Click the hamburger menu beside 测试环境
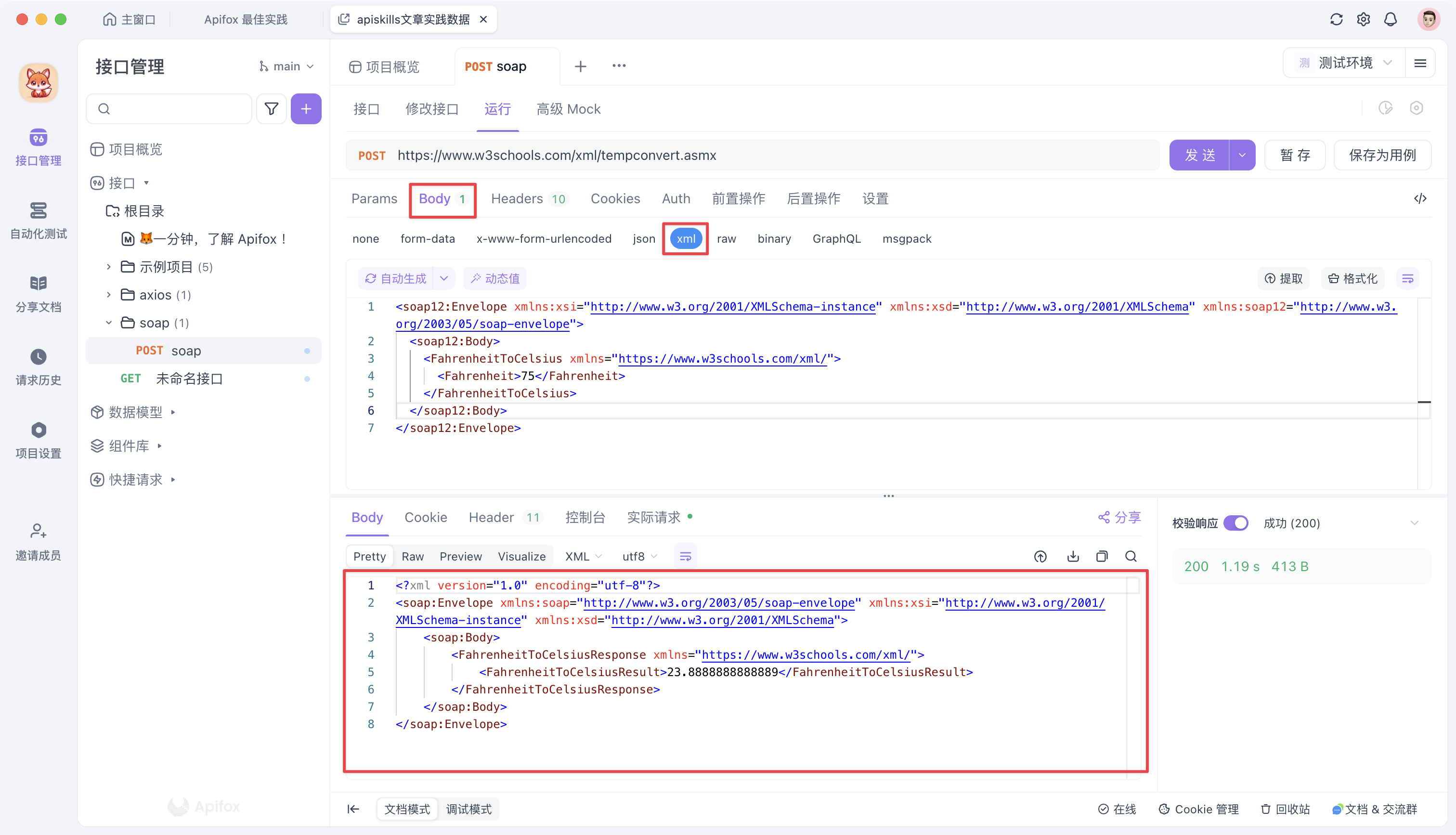 (x=1420, y=63)
